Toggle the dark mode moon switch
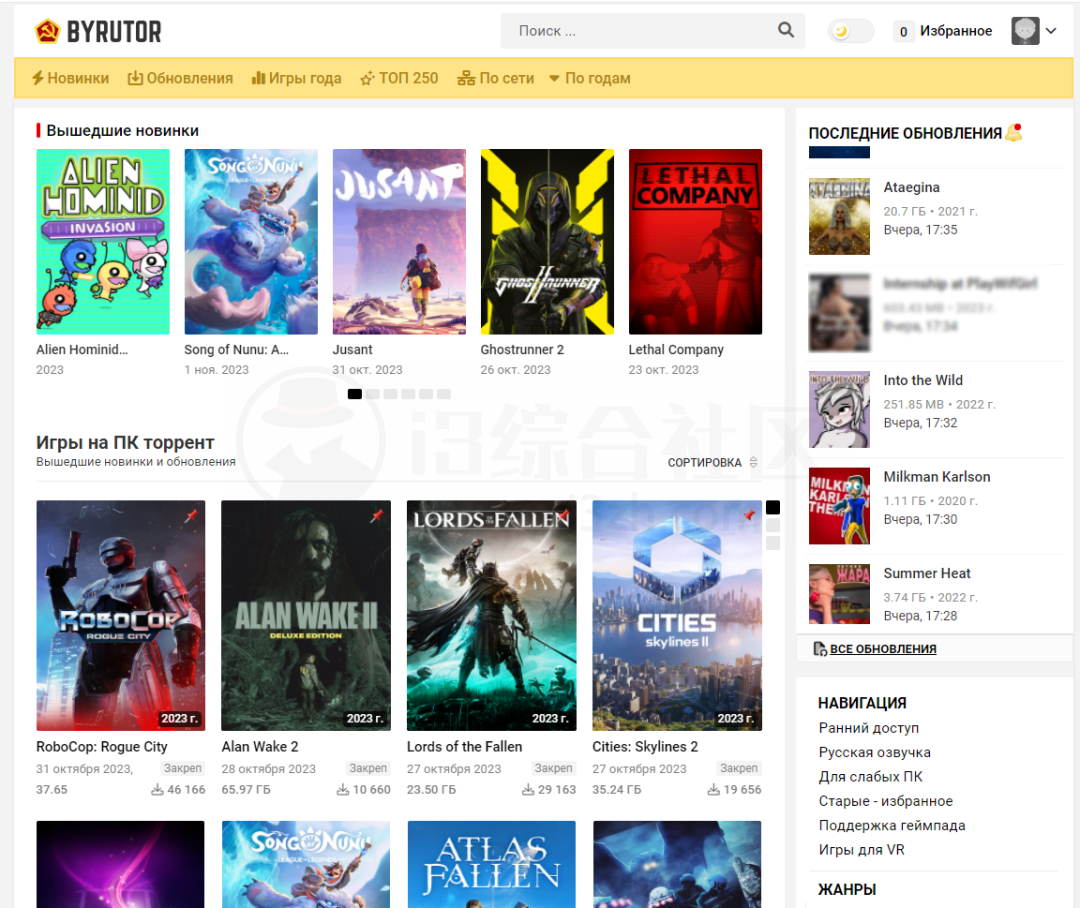Screen dimensions: 1080x908 (x=851, y=31)
